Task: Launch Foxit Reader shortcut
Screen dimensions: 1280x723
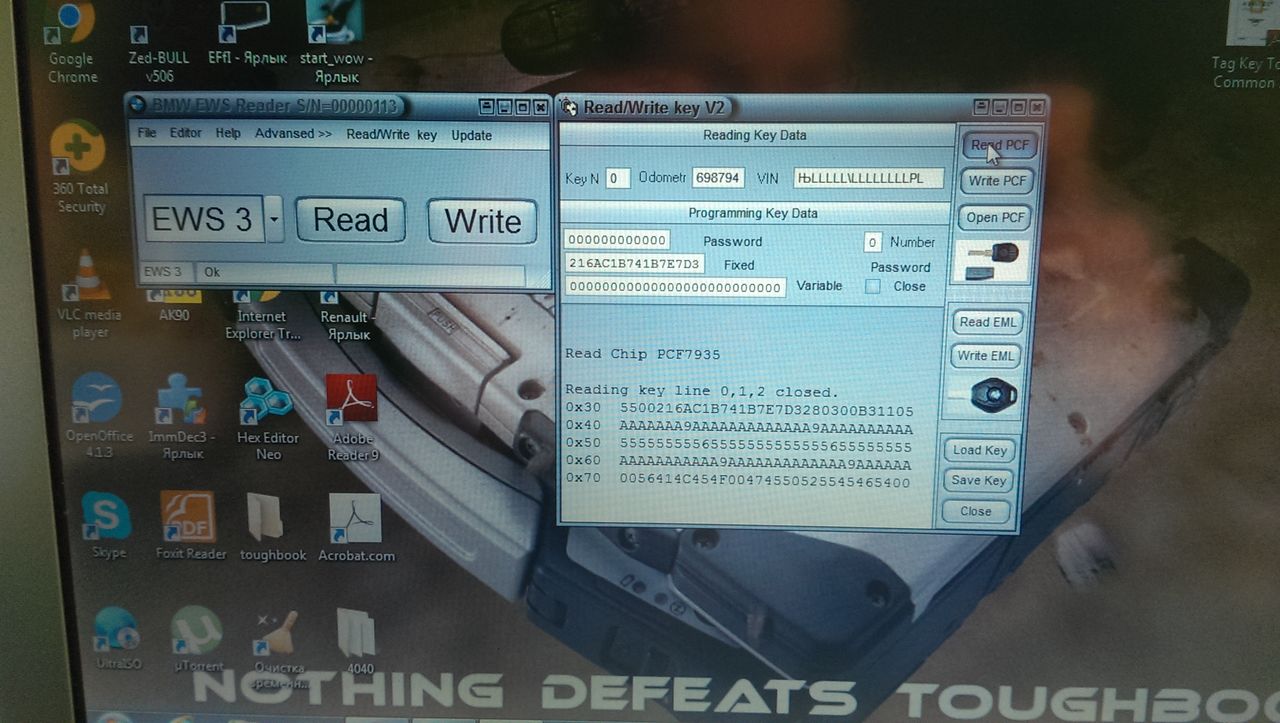Action: pos(190,525)
